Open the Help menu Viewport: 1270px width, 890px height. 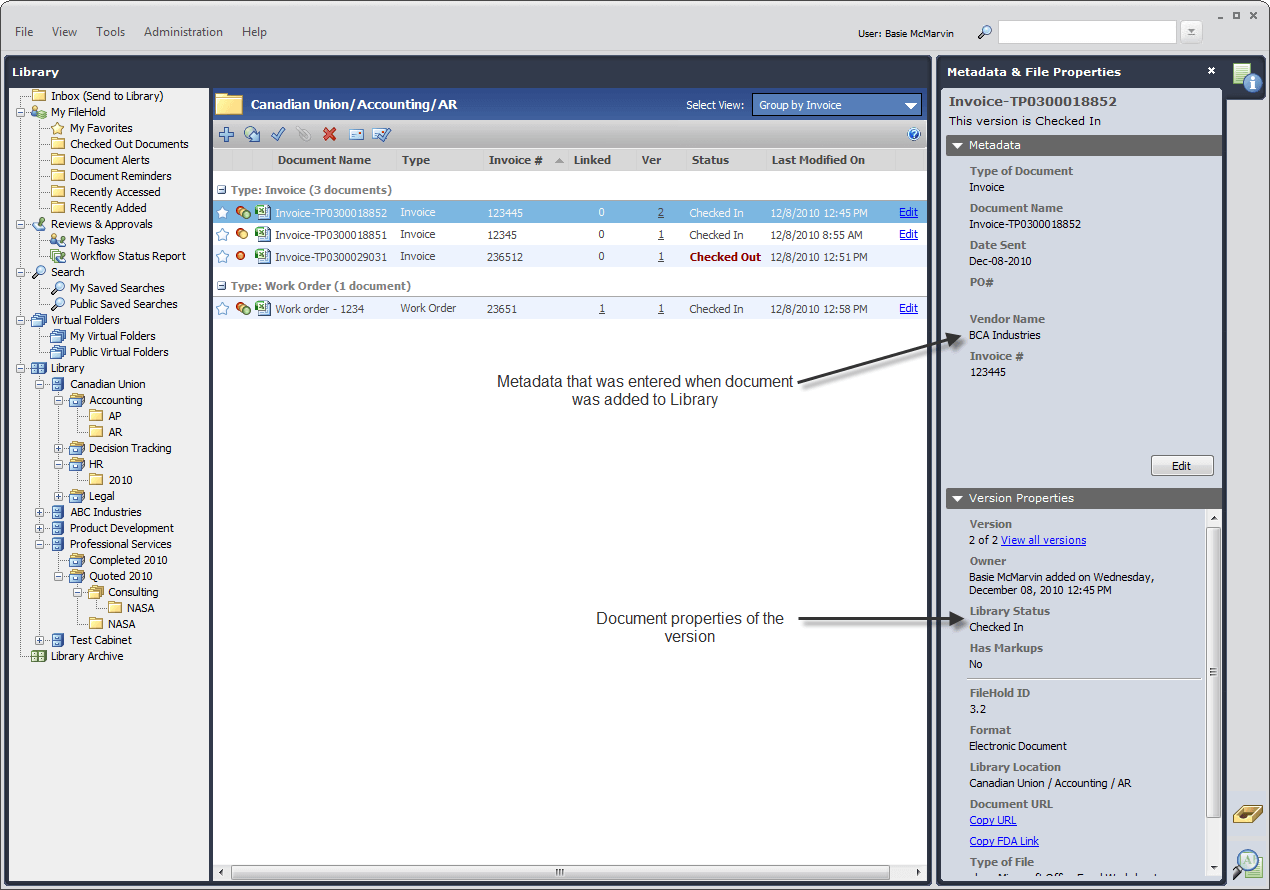click(254, 32)
